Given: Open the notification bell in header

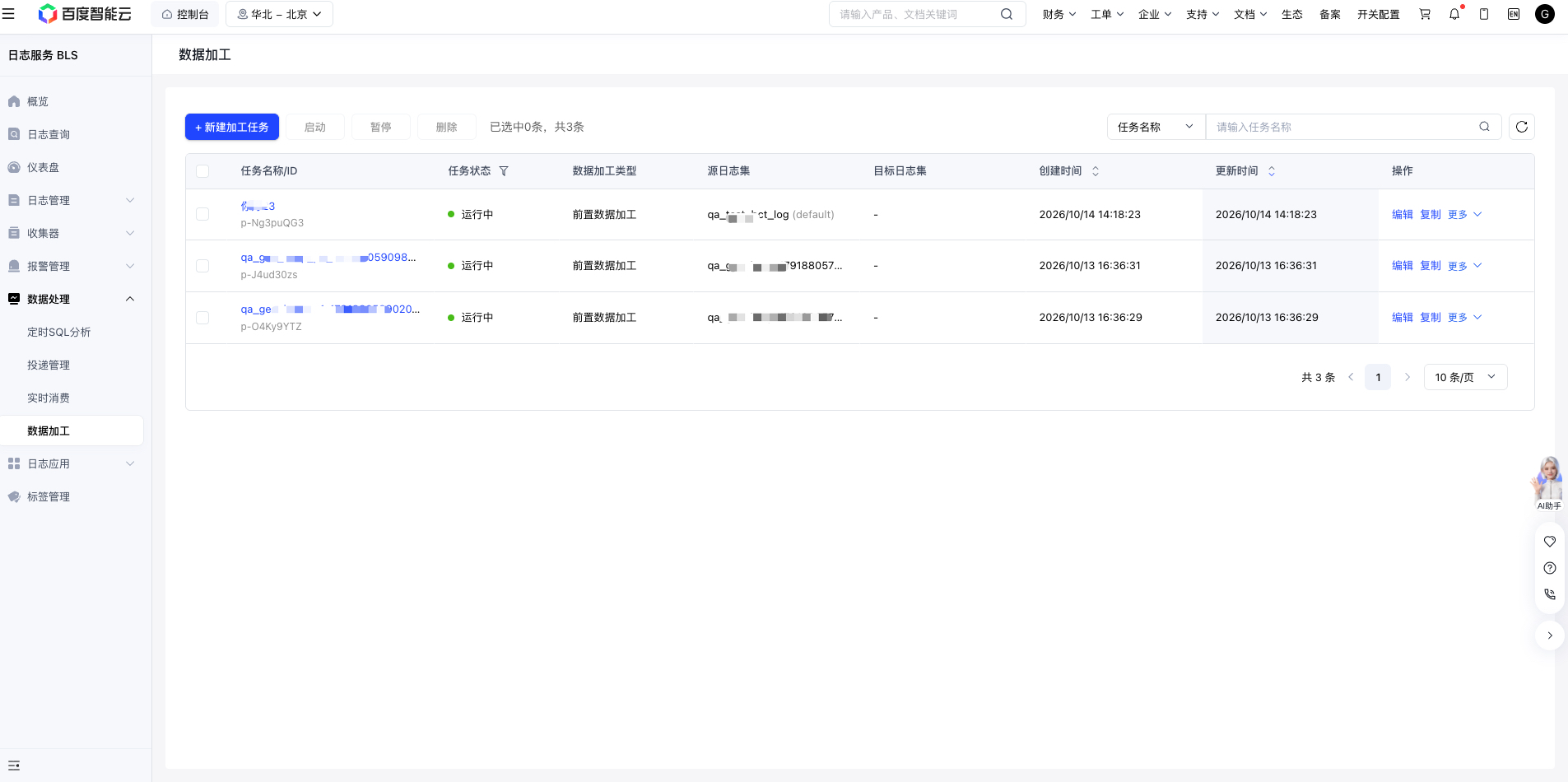Looking at the screenshot, I should coord(1454,14).
